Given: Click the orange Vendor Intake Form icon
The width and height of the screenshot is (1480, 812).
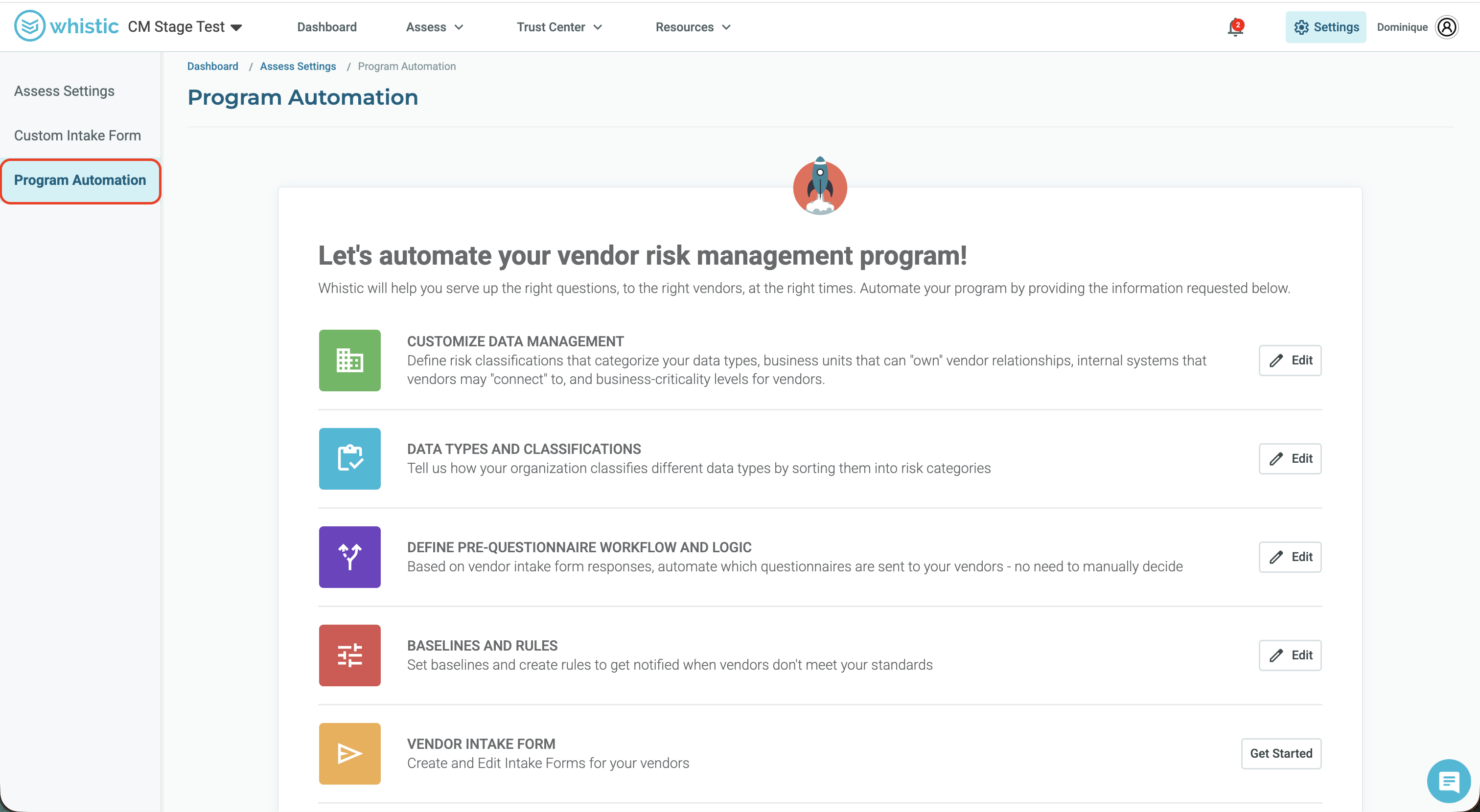Looking at the screenshot, I should coord(349,753).
